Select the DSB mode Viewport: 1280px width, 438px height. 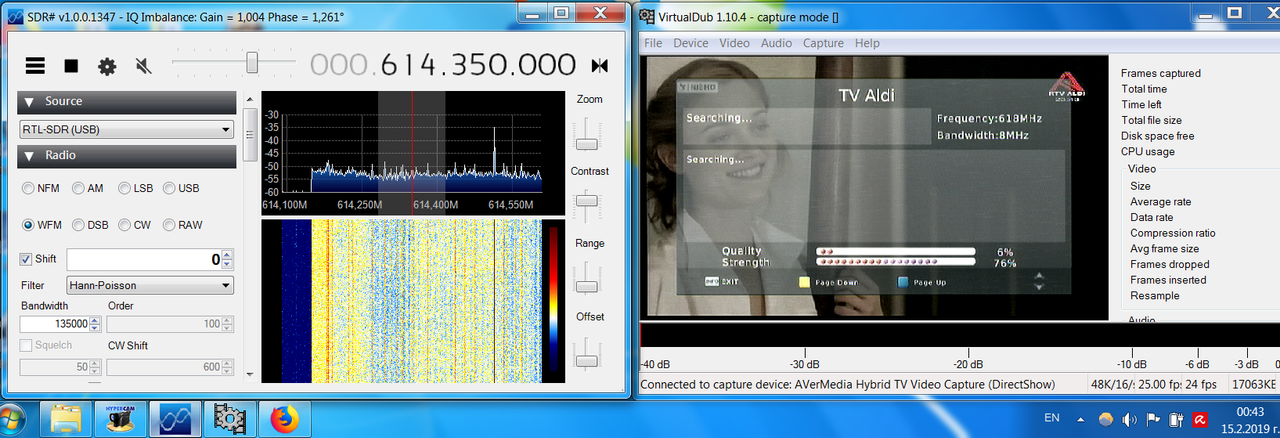click(x=89, y=225)
